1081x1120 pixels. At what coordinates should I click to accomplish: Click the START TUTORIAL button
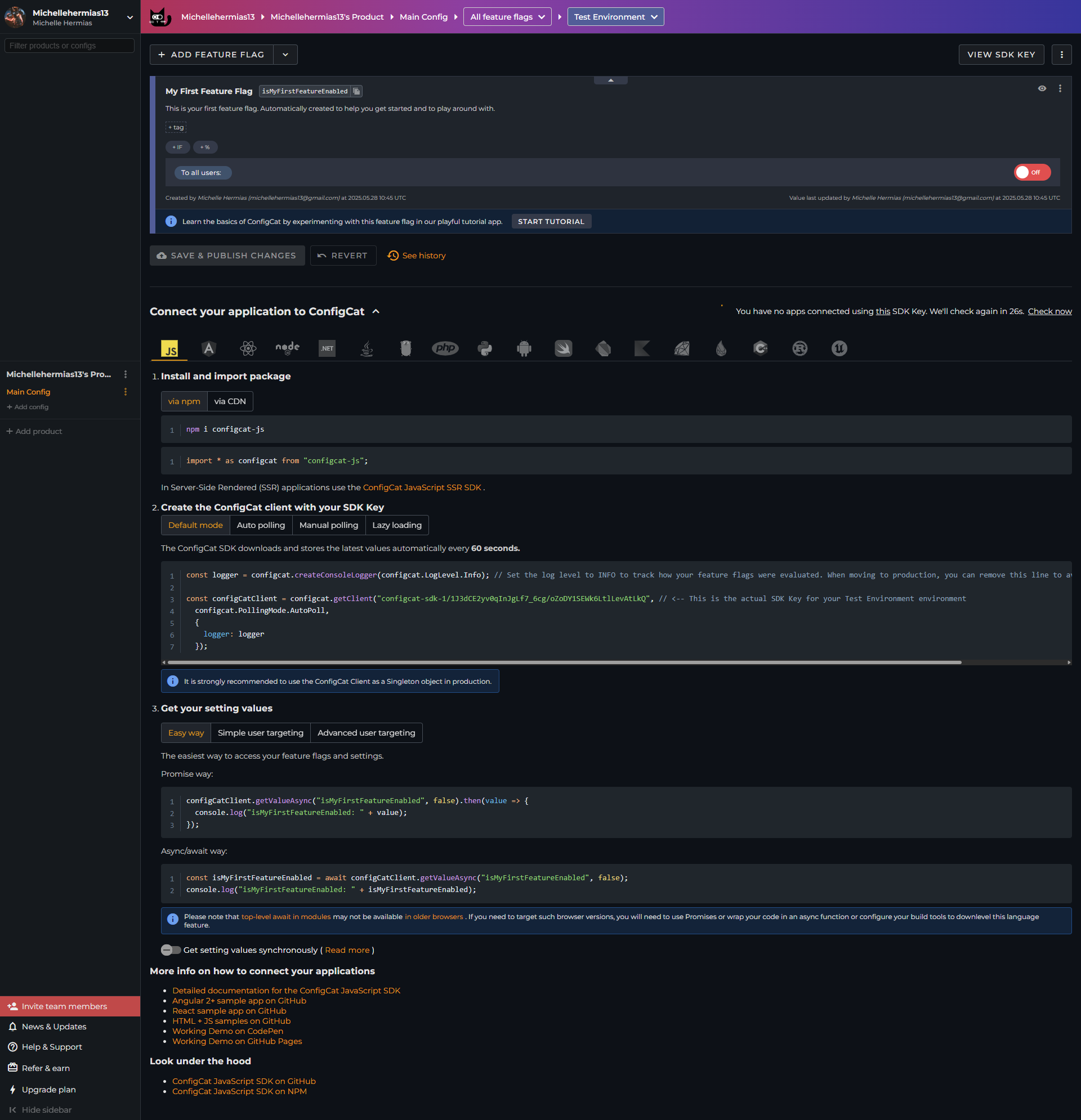point(551,222)
